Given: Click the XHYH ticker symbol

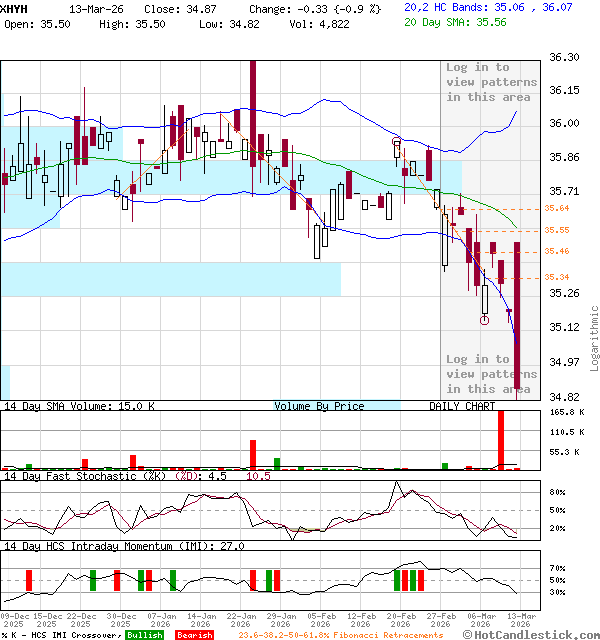Looking at the screenshot, I should (x=14, y=8).
